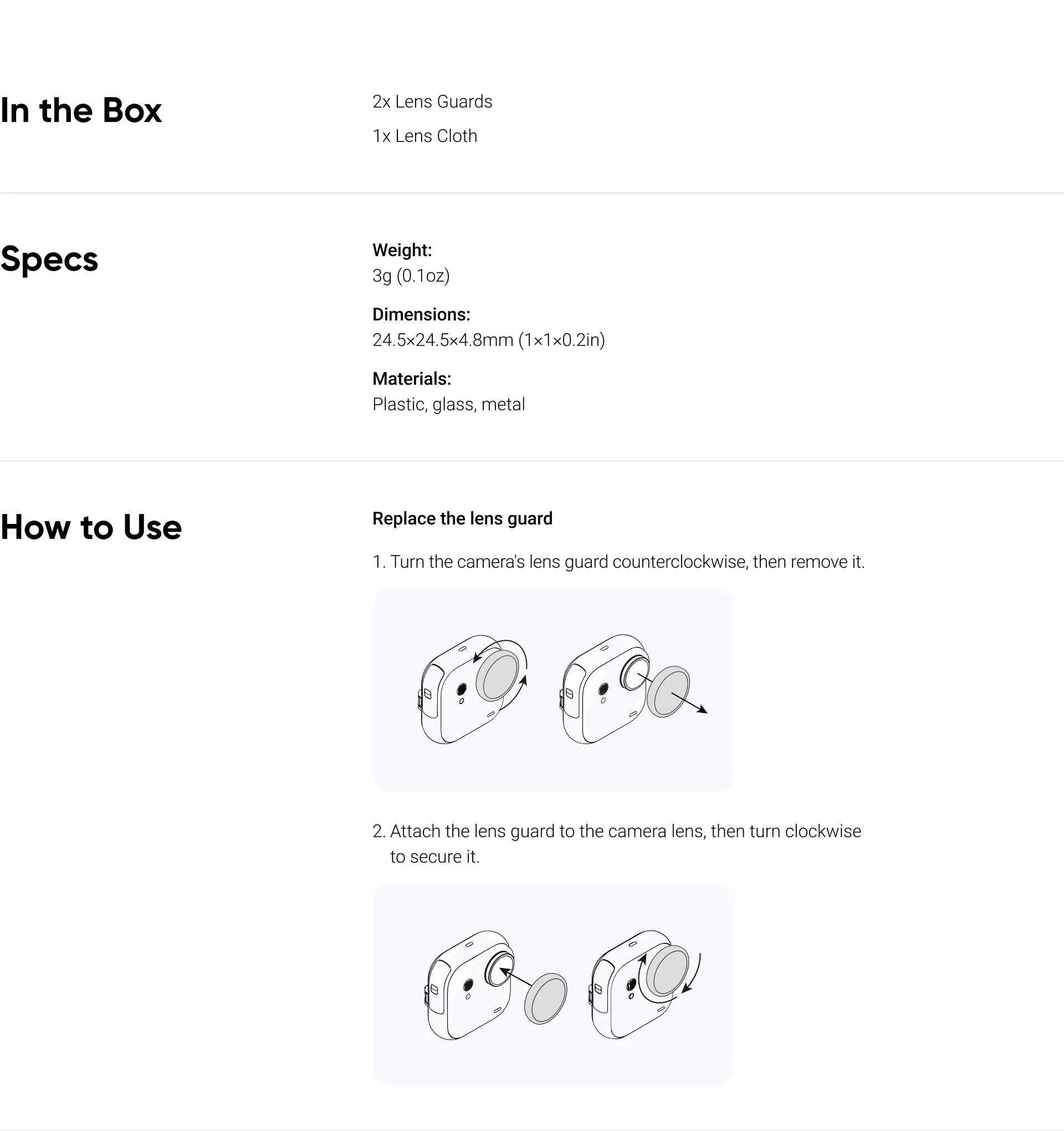Viewport: 1064px width, 1131px height.
Task: Click step 1 counterclockwise instruction text
Action: [618, 562]
